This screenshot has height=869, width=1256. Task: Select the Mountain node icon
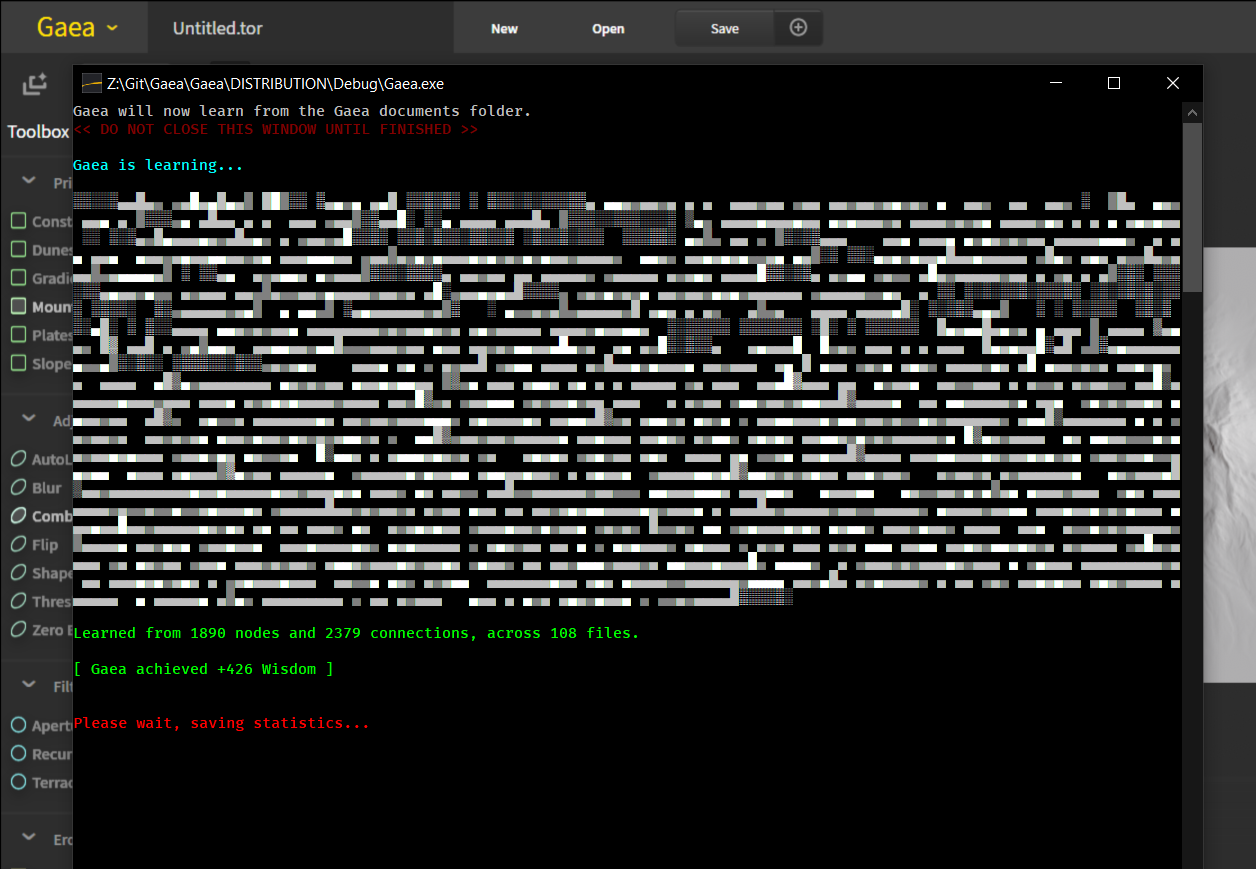pos(18,306)
